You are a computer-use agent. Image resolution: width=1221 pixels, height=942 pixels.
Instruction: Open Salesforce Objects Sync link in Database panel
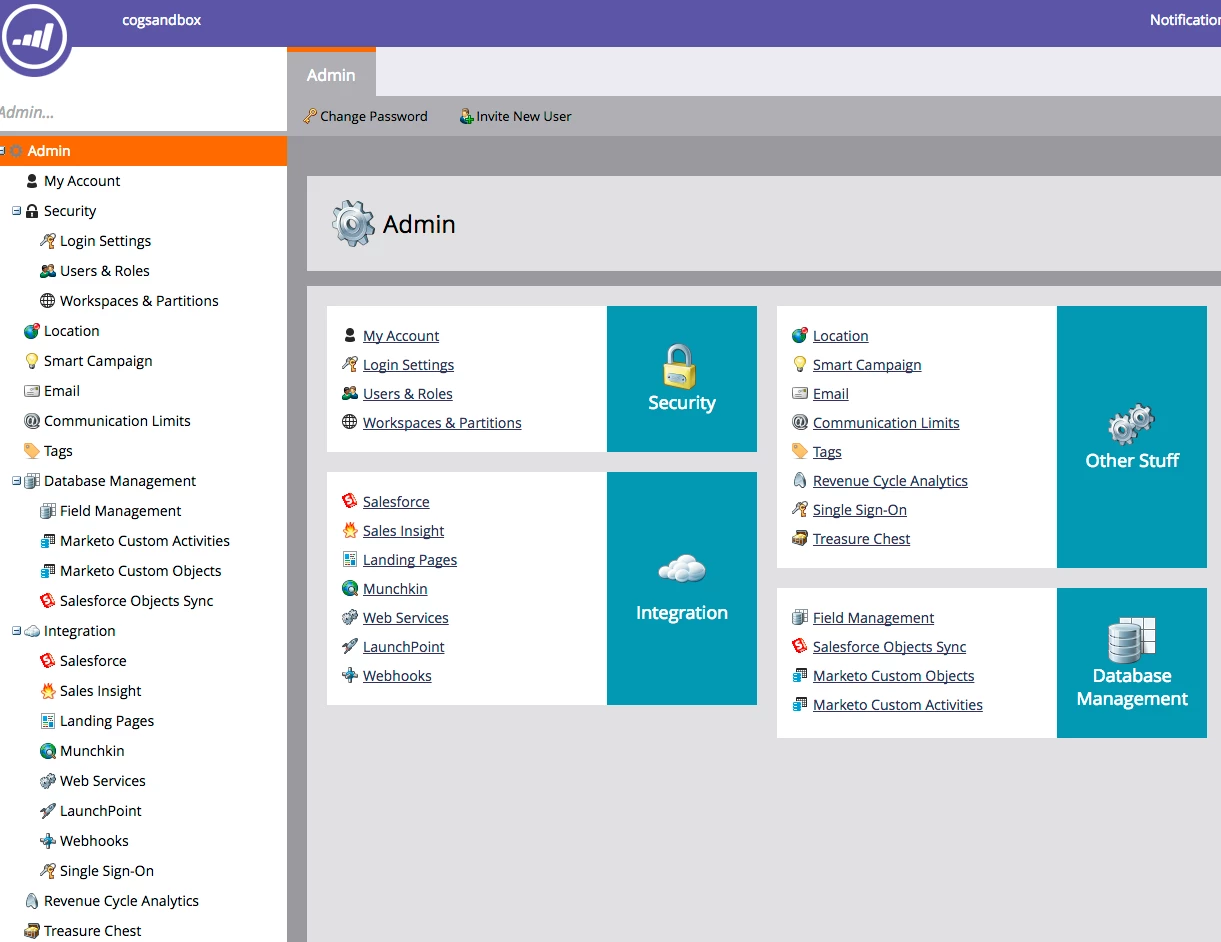890,647
